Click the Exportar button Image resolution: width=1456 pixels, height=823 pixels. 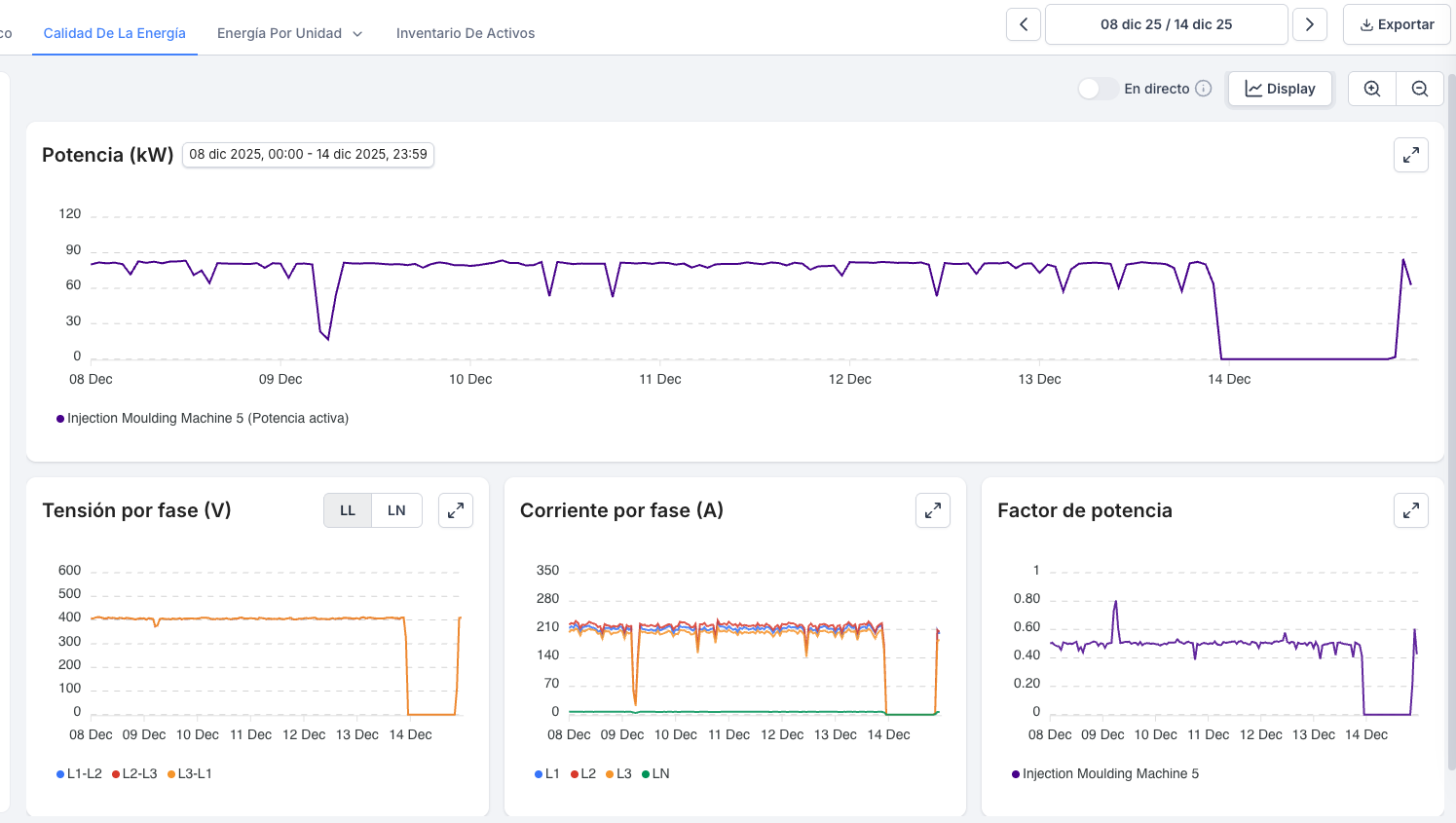point(1397,24)
